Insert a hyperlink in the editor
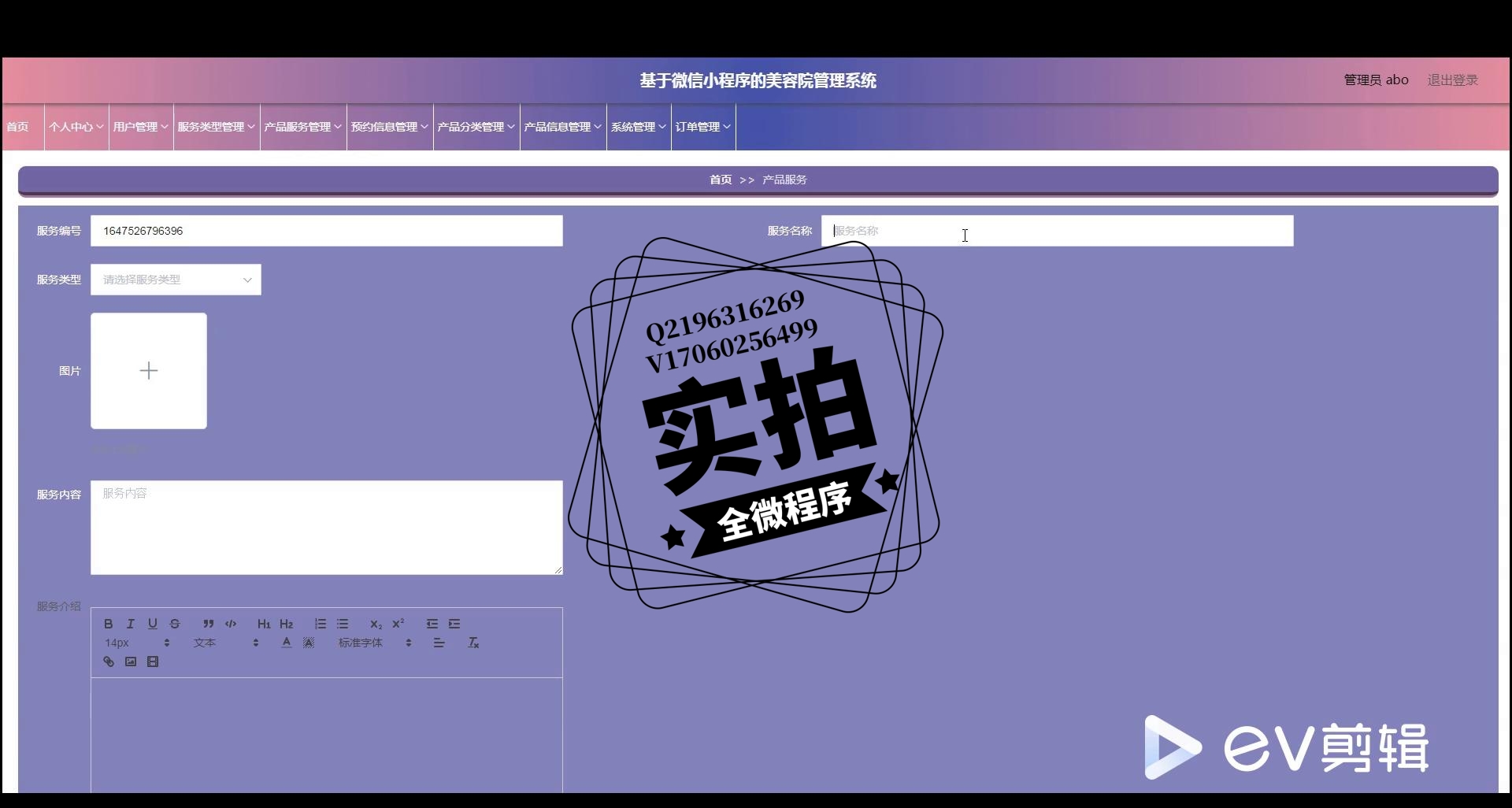Screen dimensions: 1512x808 coord(109,662)
